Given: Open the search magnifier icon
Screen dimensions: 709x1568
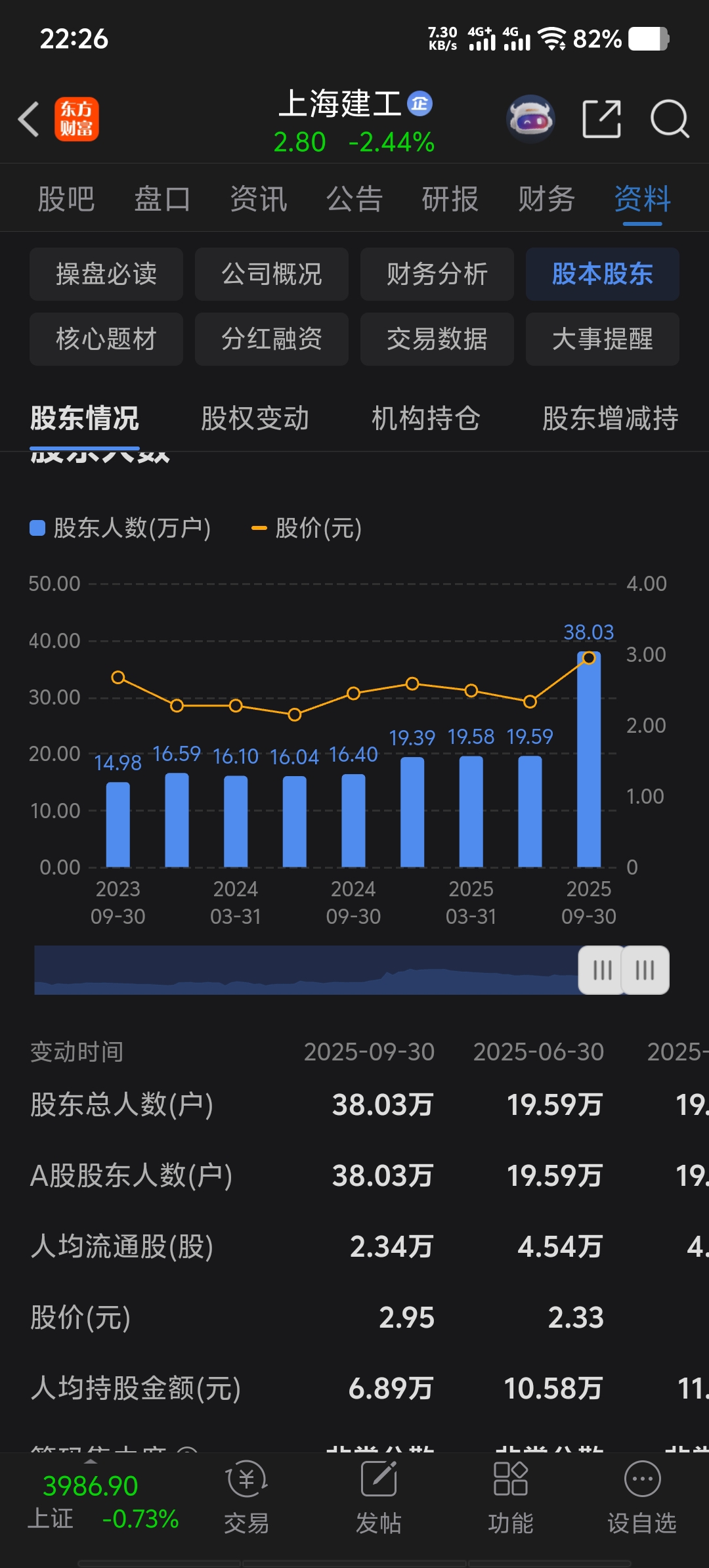Looking at the screenshot, I should [x=670, y=120].
